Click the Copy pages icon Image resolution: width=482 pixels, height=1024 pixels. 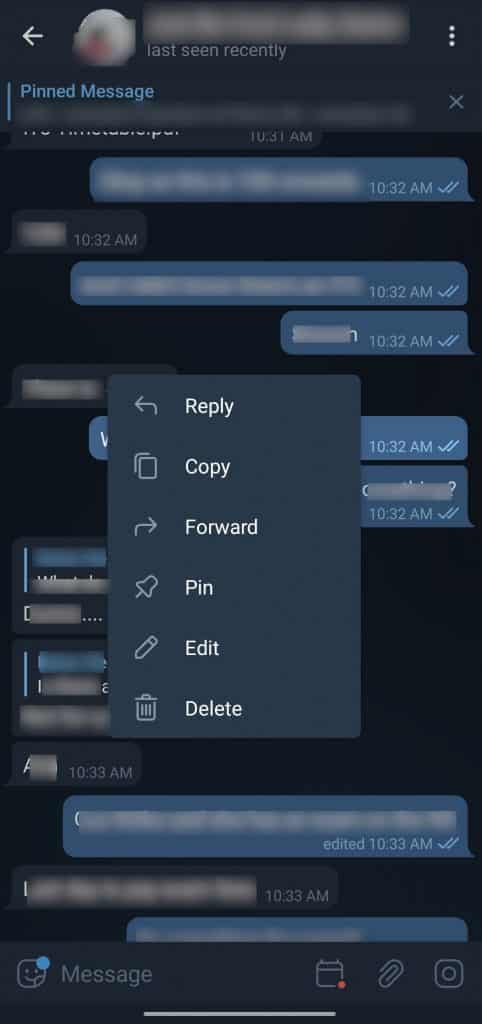tap(146, 467)
